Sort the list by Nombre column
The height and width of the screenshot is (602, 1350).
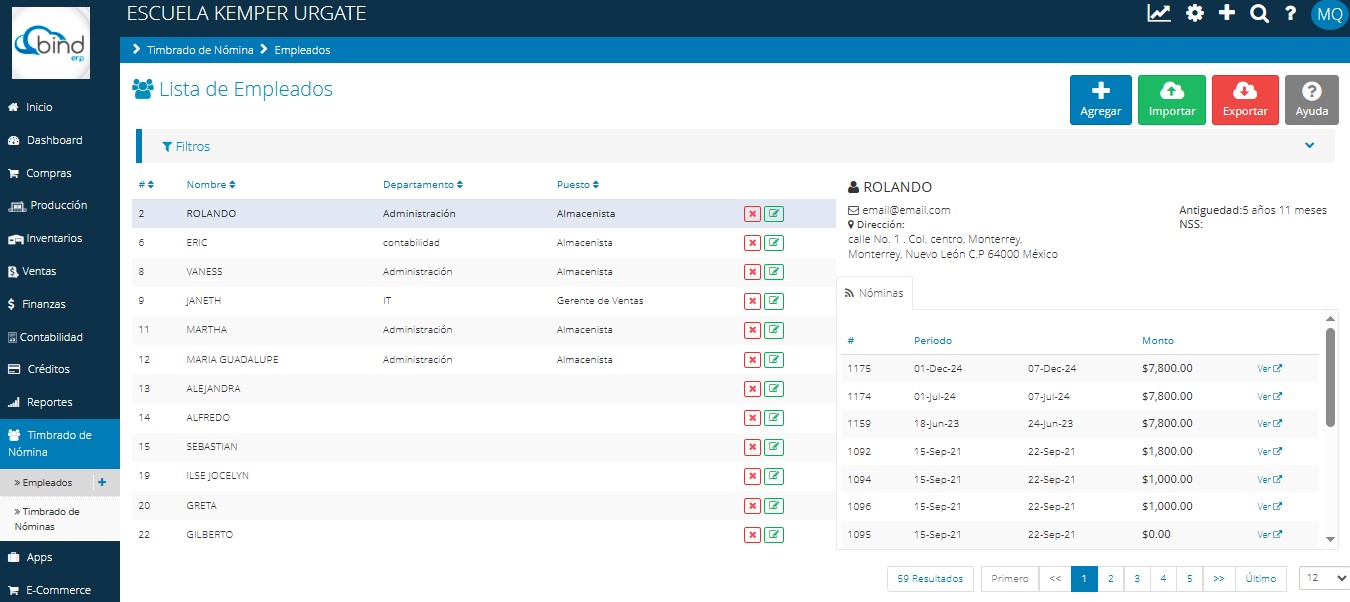point(210,185)
